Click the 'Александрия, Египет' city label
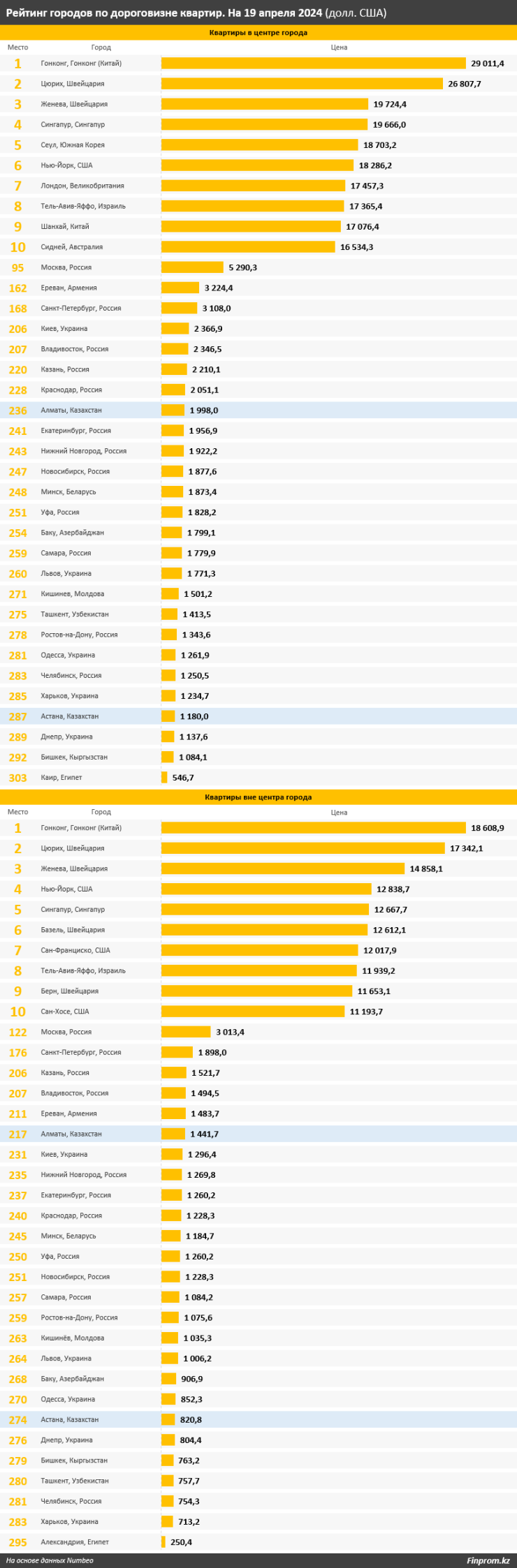 (75, 1541)
